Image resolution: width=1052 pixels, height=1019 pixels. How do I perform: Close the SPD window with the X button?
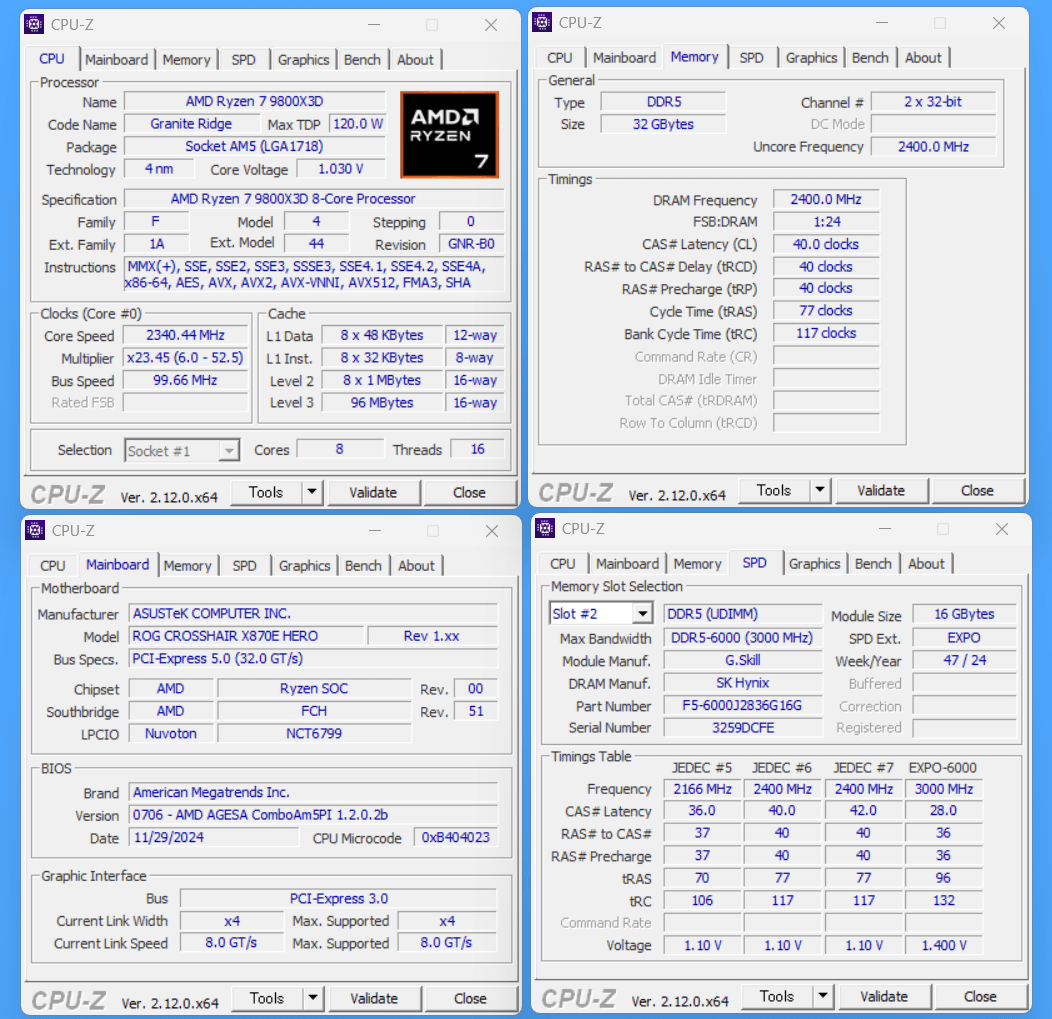1002,529
